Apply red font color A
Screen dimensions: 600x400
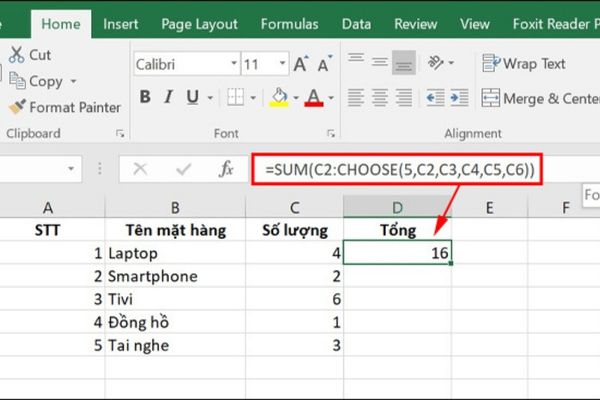[x=314, y=97]
